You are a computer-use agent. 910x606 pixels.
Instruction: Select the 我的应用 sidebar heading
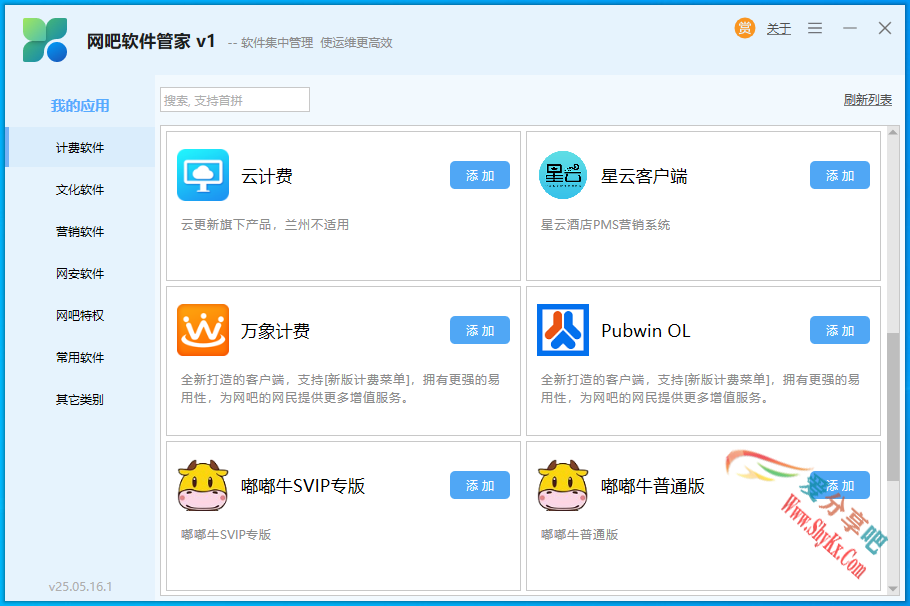[80, 106]
